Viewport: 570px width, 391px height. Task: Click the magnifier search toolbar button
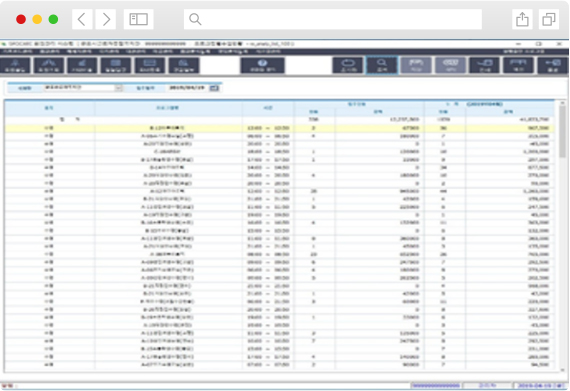tap(382, 65)
